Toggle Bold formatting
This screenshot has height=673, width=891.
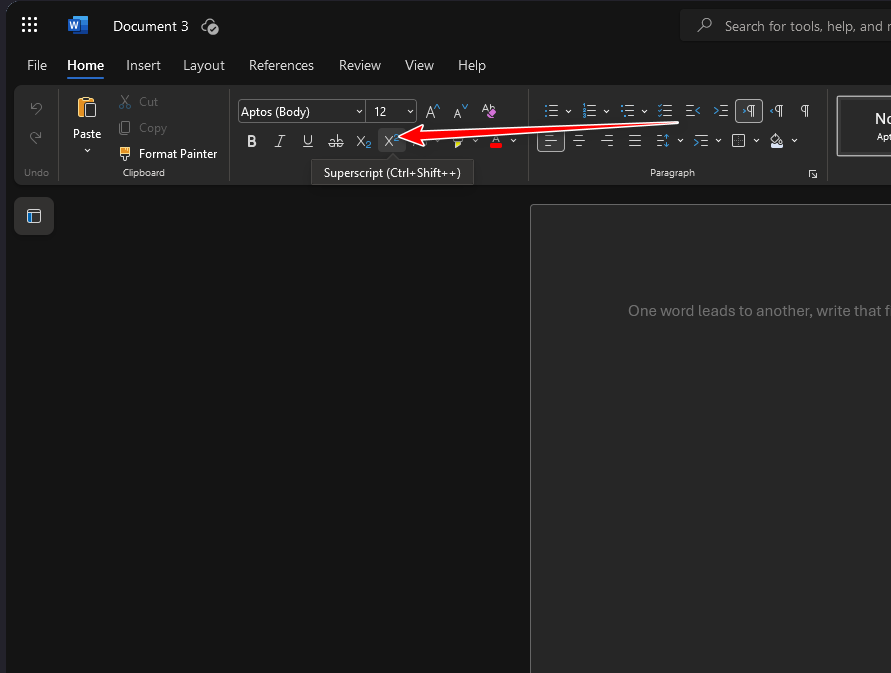pyautogui.click(x=252, y=141)
